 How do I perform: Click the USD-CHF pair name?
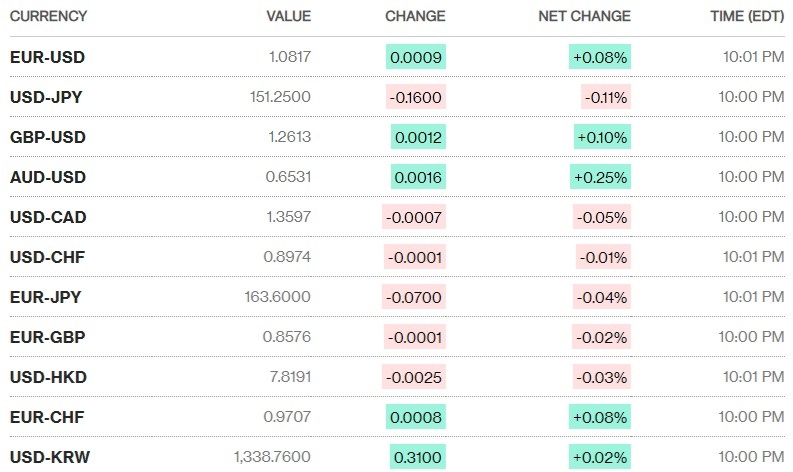(x=47, y=257)
